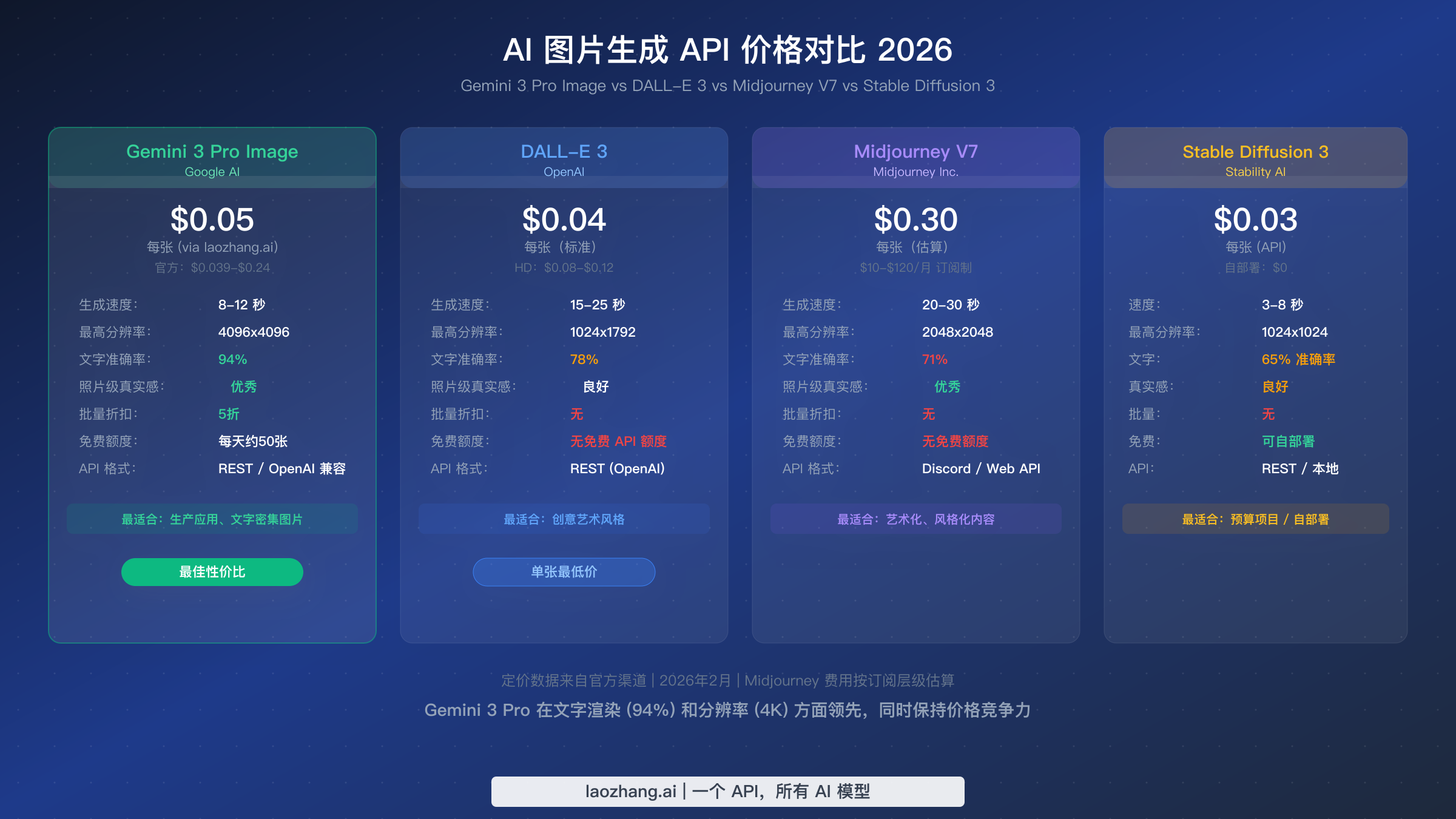The height and width of the screenshot is (819, 1456).
Task: Click the "最适合：艺术化、风格化内容" badge
Action: pyautogui.click(x=915, y=519)
